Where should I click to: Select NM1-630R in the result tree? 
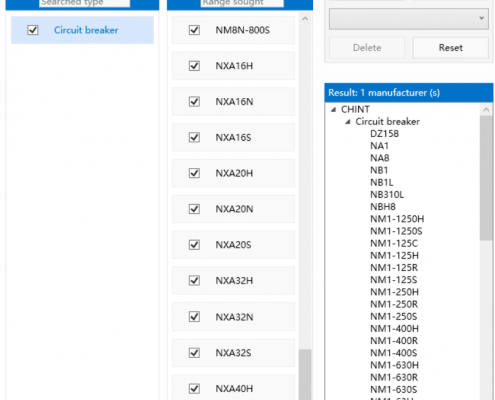(394, 377)
